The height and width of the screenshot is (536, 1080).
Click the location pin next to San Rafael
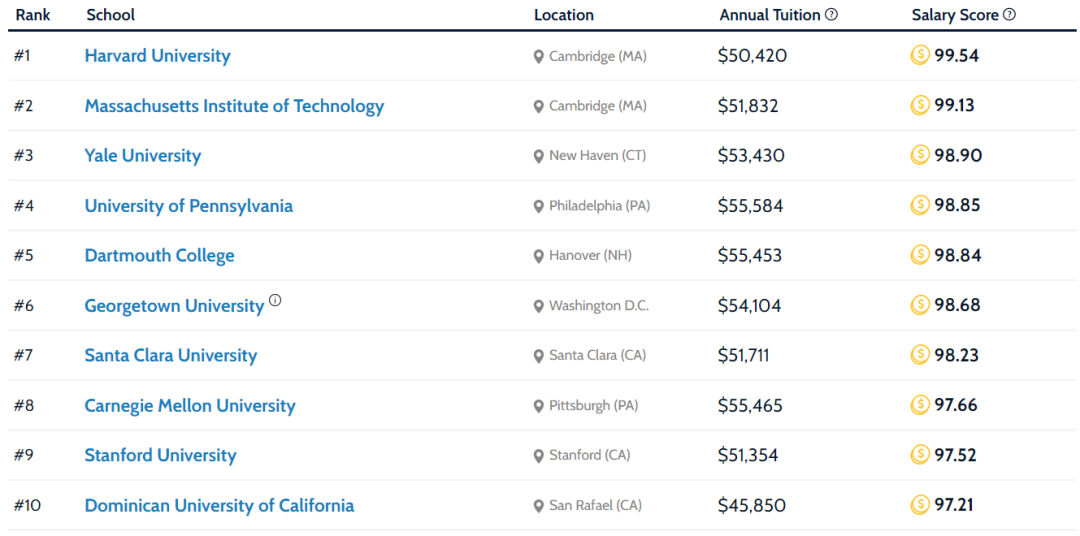point(539,507)
